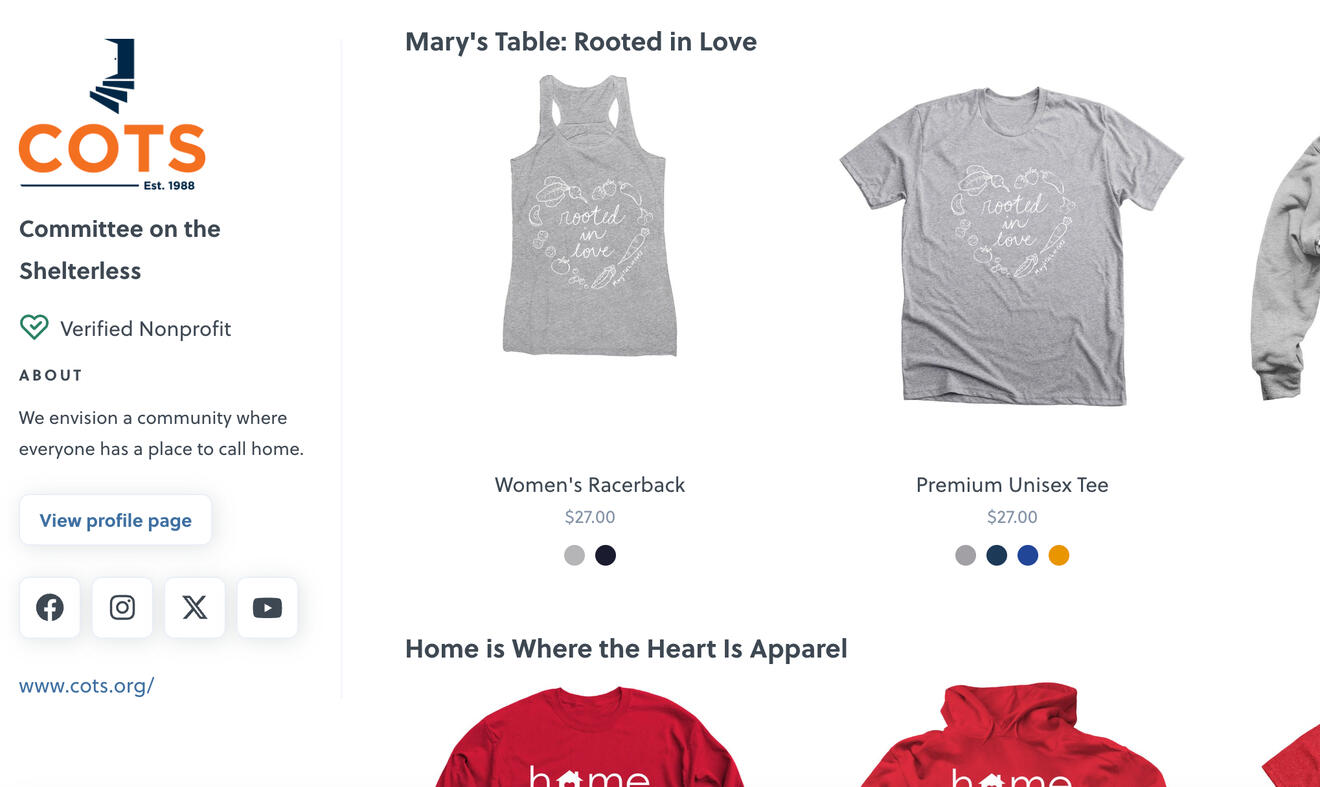Open the Premium Unisex Tee gray shirt image
The width and height of the screenshot is (1320, 787).
pyautogui.click(x=1011, y=245)
